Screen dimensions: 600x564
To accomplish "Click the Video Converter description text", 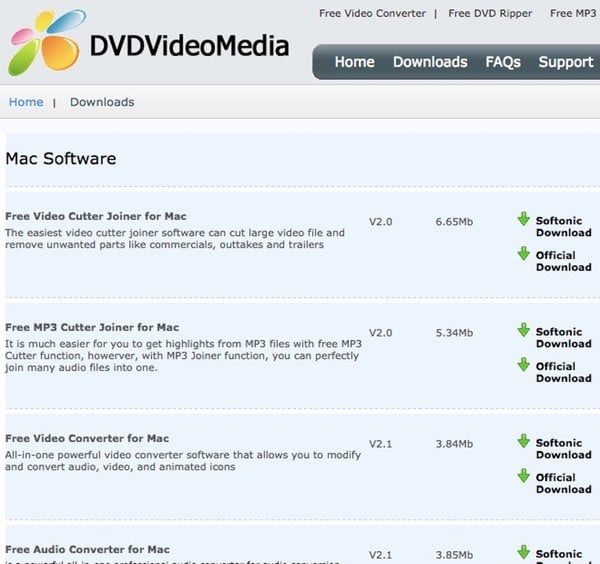I will coord(183,461).
